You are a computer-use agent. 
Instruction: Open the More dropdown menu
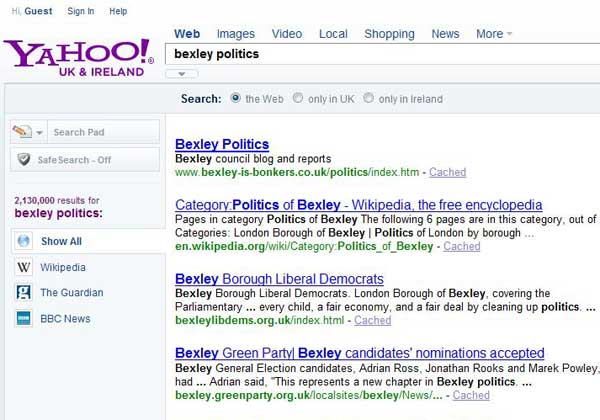point(494,34)
